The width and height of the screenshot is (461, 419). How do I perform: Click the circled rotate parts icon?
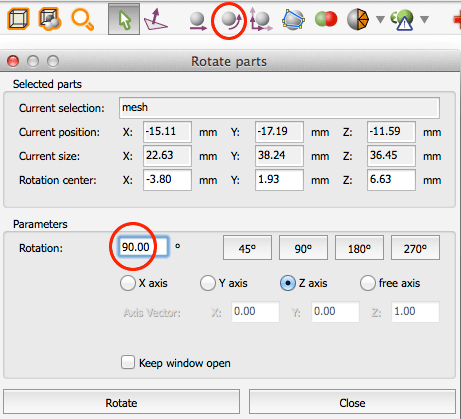click(231, 20)
